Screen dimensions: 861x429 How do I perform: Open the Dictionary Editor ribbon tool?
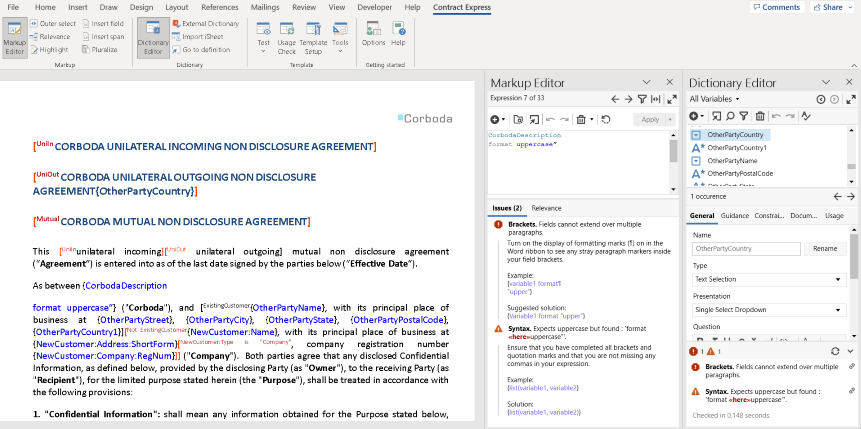tap(153, 38)
